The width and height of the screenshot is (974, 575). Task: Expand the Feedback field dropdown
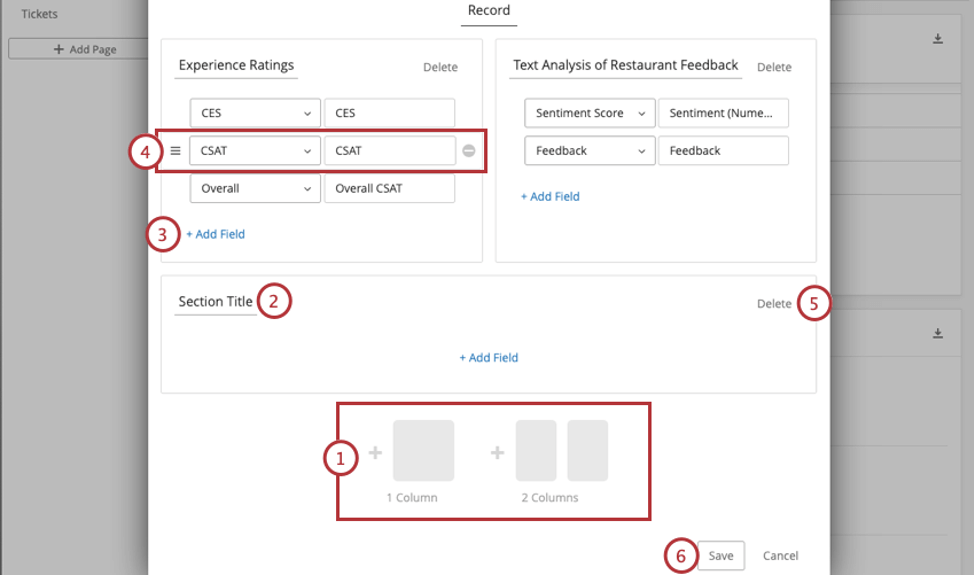(x=589, y=151)
